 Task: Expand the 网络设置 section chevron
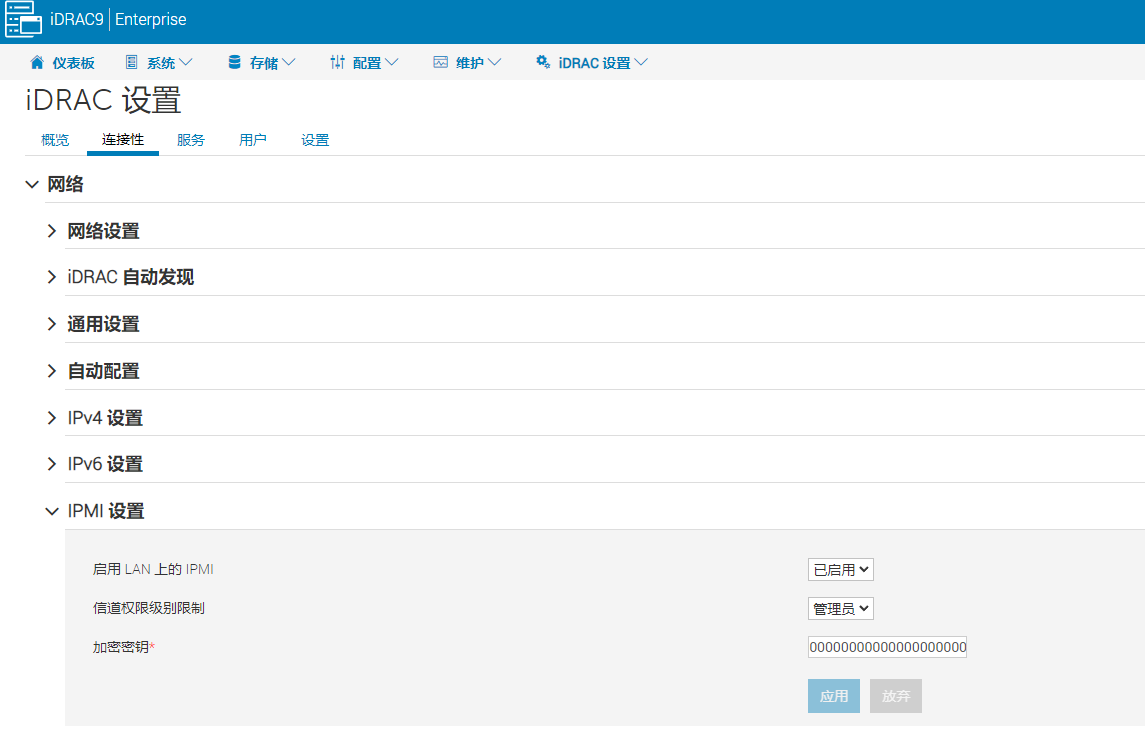click(x=52, y=231)
